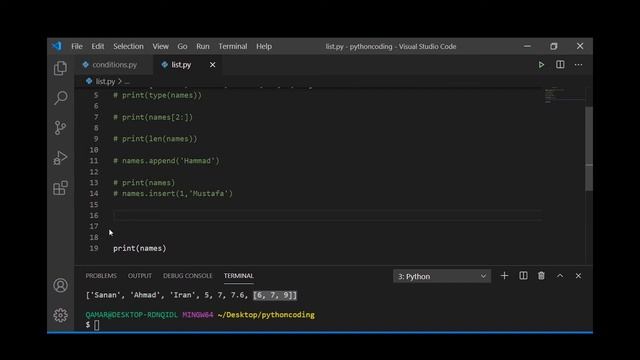Open the View menu
Screen dimensions: 640x360
(160, 46)
